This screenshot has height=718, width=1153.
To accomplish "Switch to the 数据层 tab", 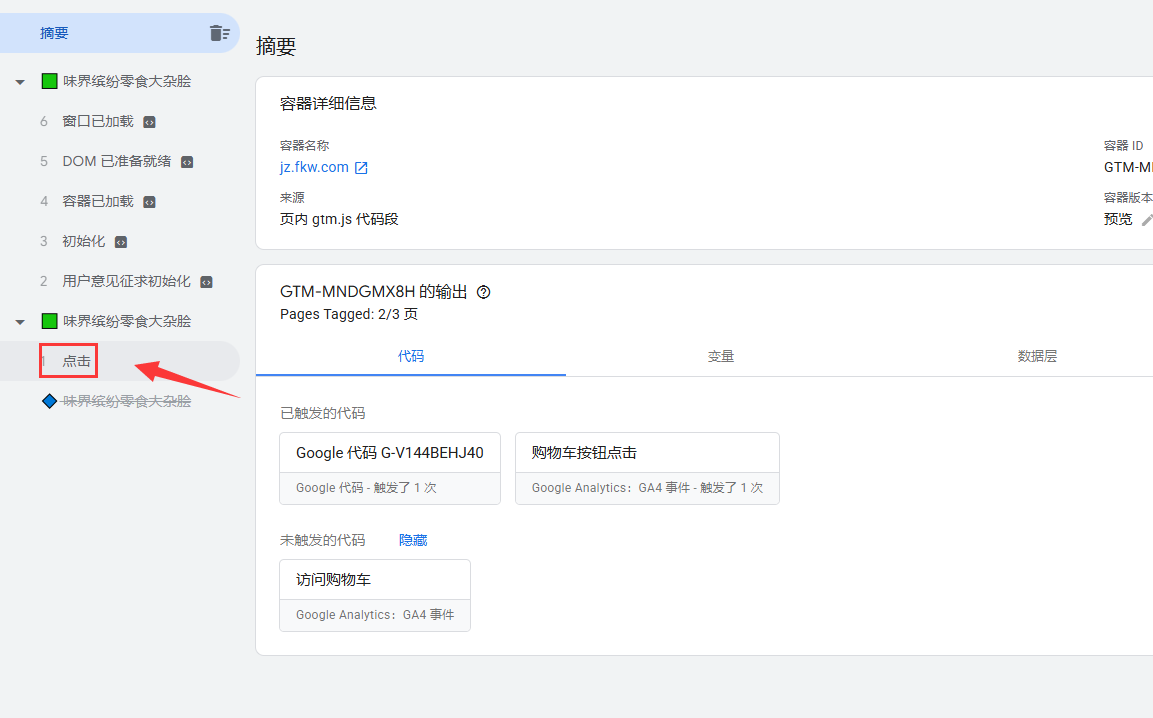I will [x=1037, y=356].
